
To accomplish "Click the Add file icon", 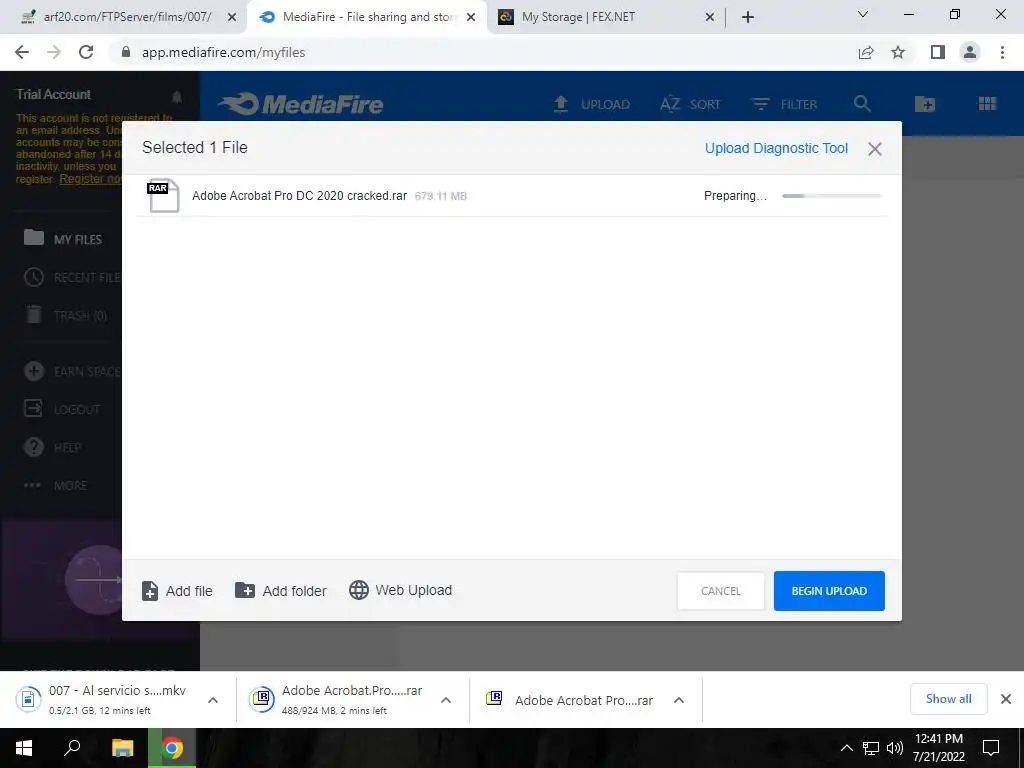I will [x=150, y=591].
